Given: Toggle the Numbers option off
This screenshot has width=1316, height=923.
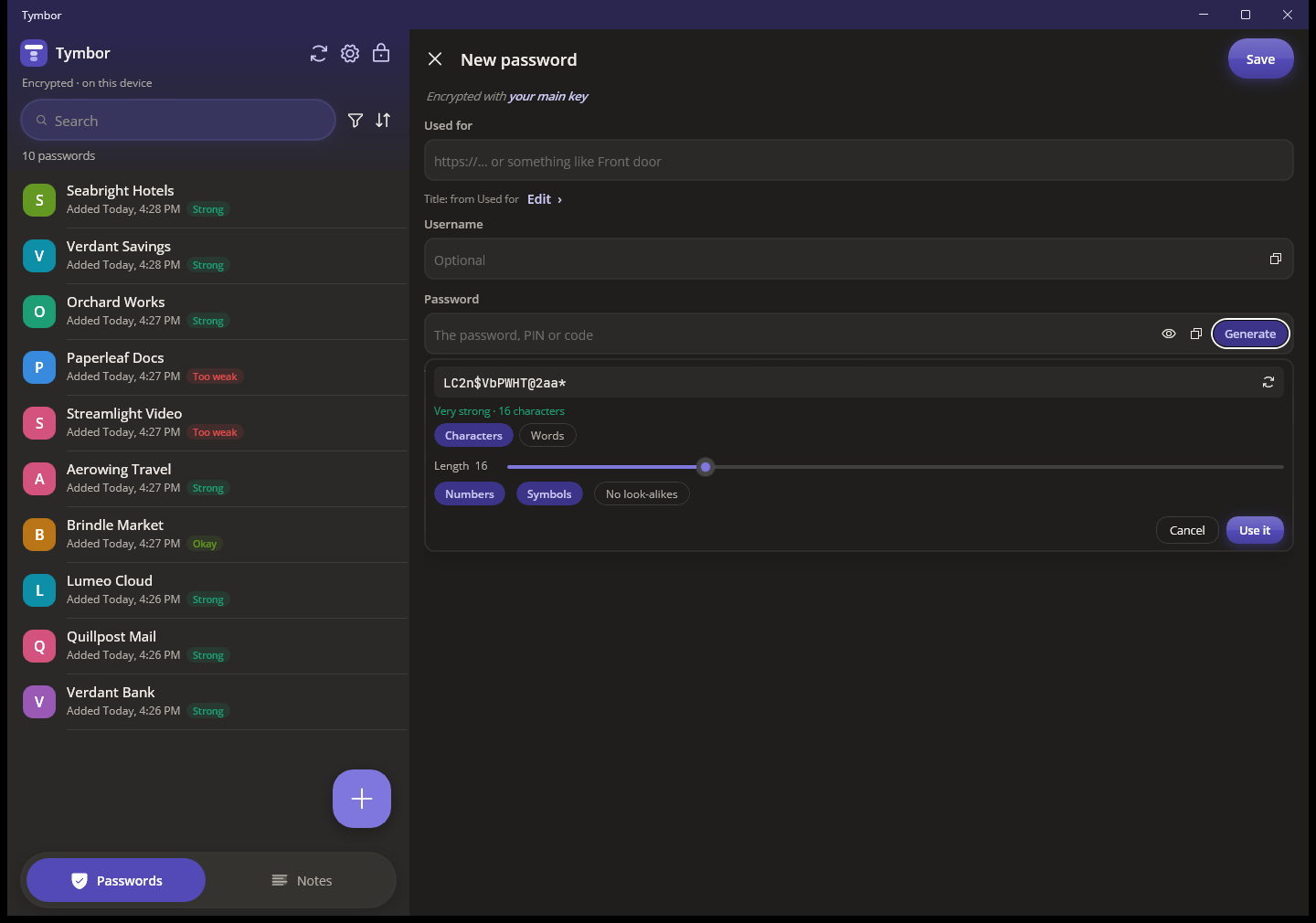Looking at the screenshot, I should 470,494.
